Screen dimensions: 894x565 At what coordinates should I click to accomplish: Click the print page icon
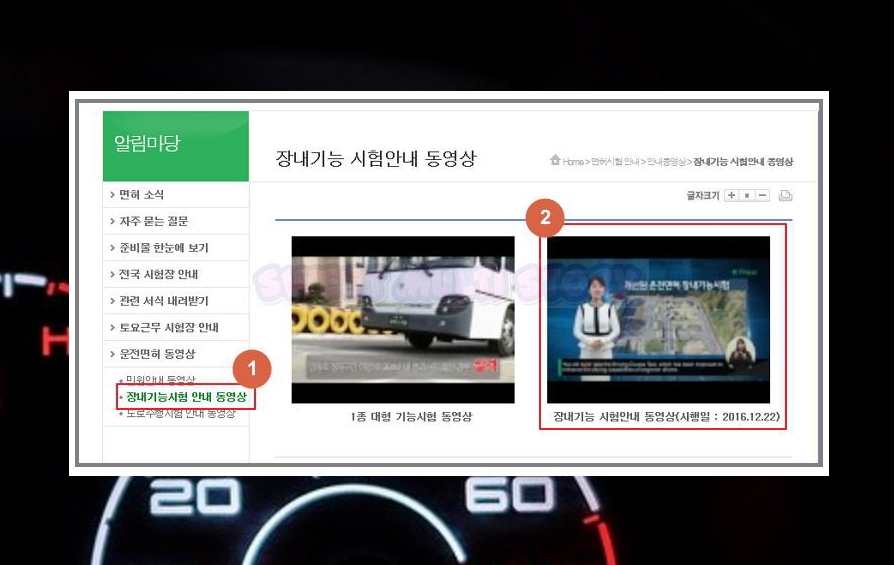786,196
